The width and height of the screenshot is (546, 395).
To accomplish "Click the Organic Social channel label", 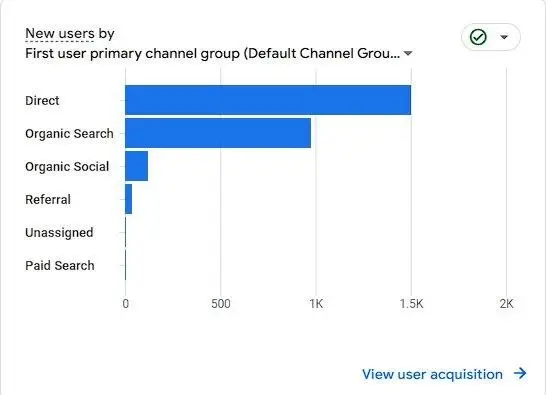I will [x=67, y=167].
